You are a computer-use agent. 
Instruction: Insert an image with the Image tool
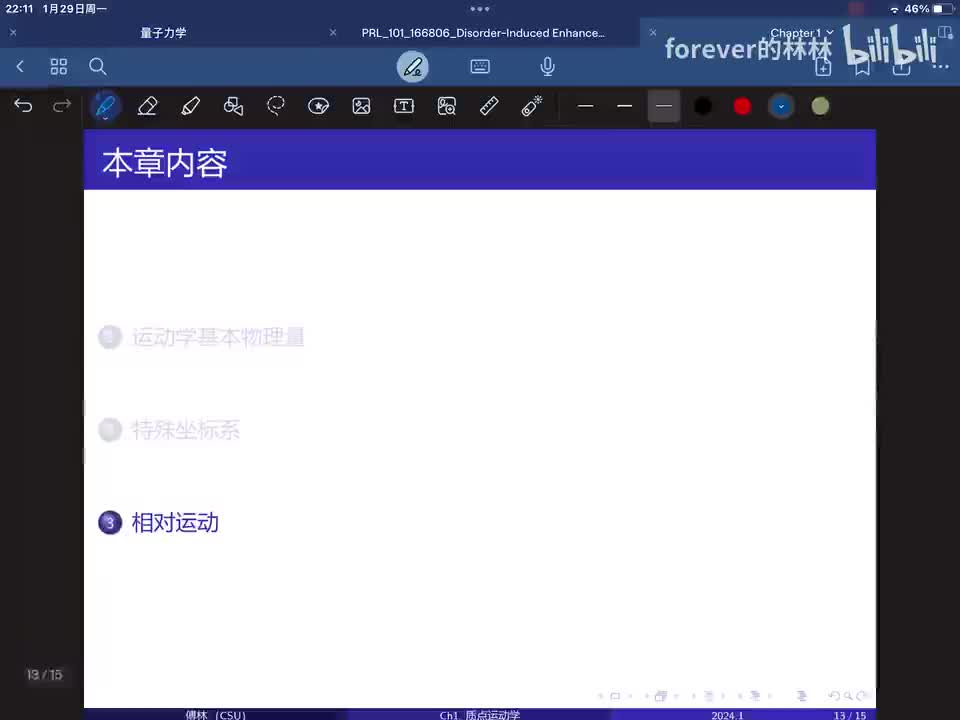pos(361,107)
